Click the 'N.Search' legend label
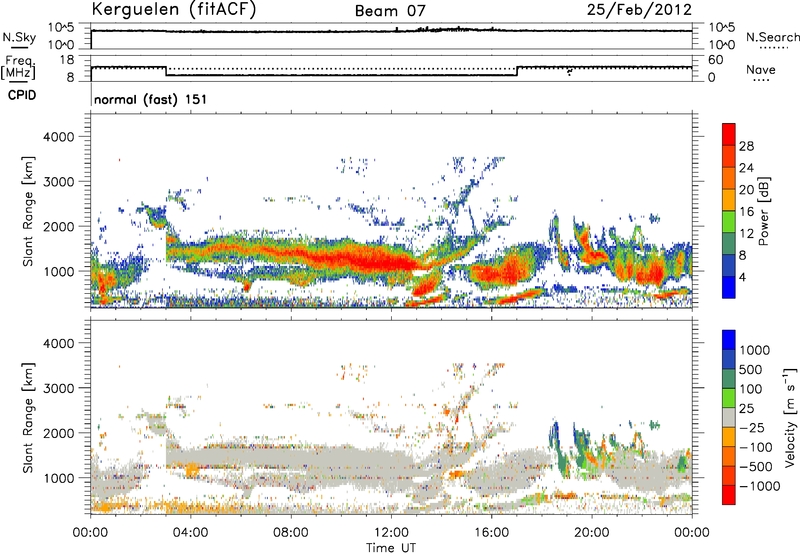Viewport: 800px width, 554px height. [x=772, y=37]
